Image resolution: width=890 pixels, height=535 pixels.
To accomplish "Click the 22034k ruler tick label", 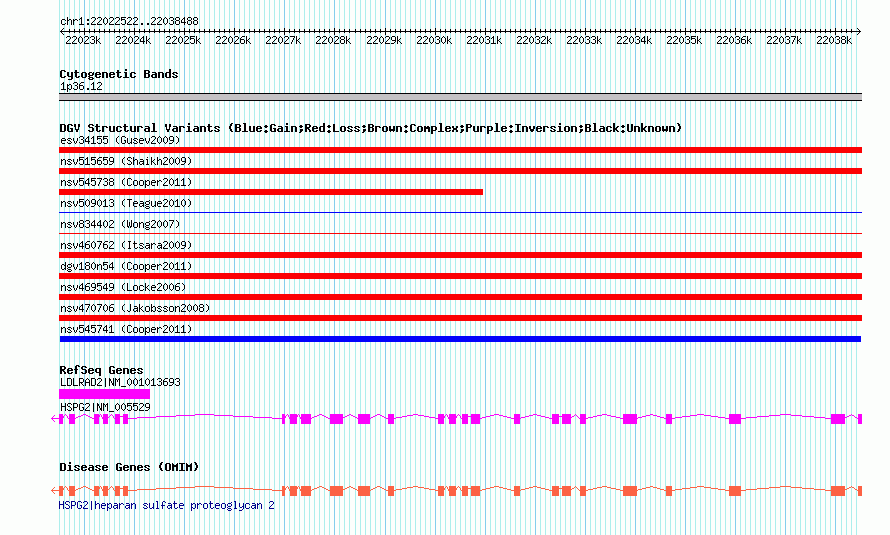I will pos(633,40).
